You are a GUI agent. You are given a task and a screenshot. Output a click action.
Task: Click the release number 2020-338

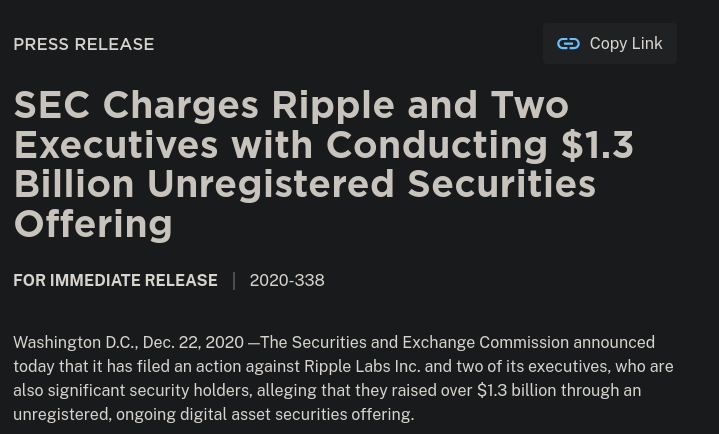(x=287, y=280)
